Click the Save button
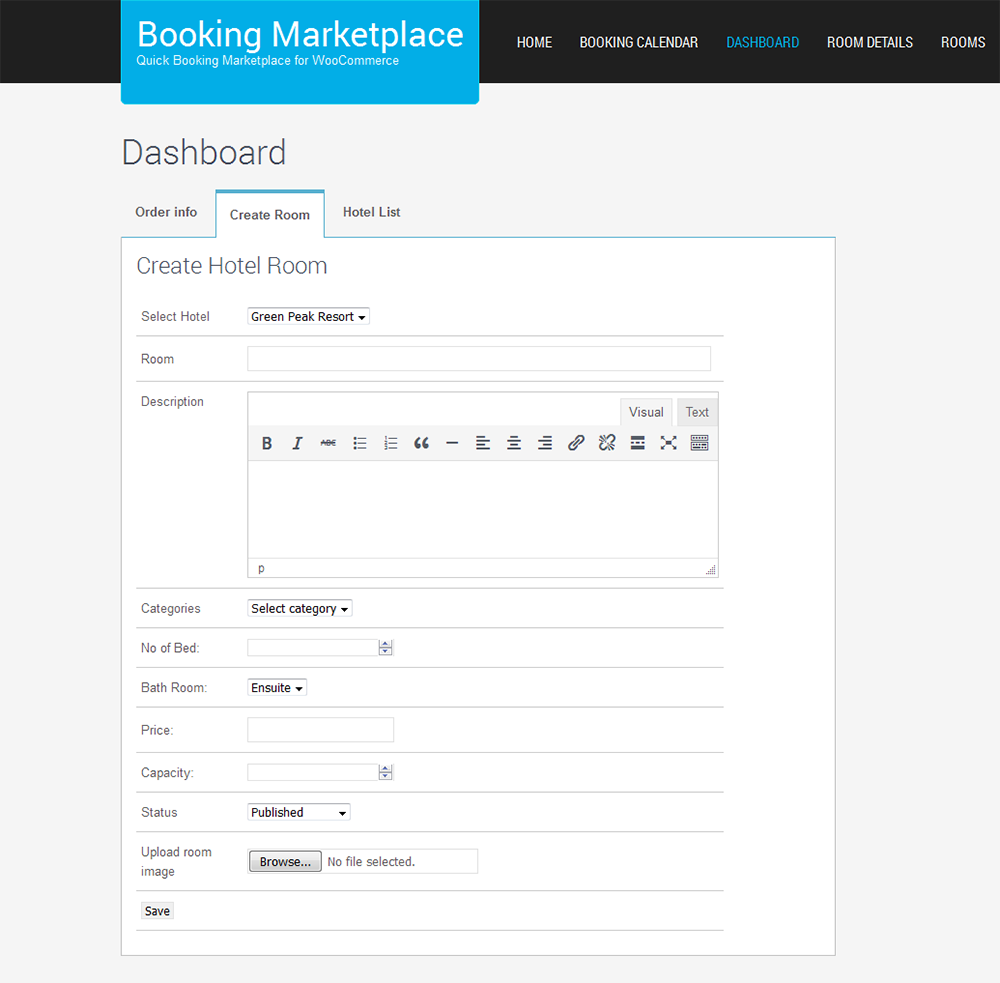This screenshot has width=1000, height=983. point(157,911)
